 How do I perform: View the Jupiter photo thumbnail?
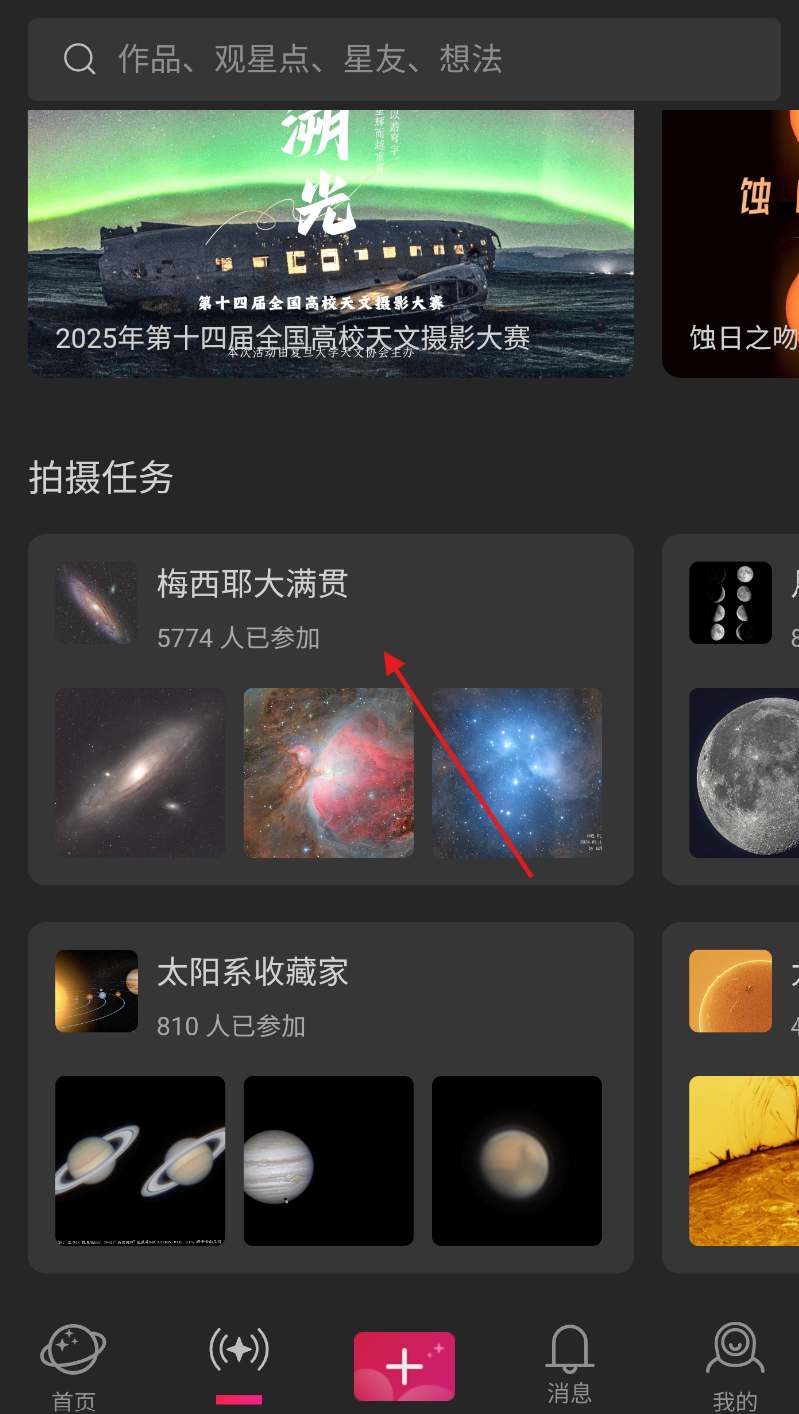click(329, 1161)
